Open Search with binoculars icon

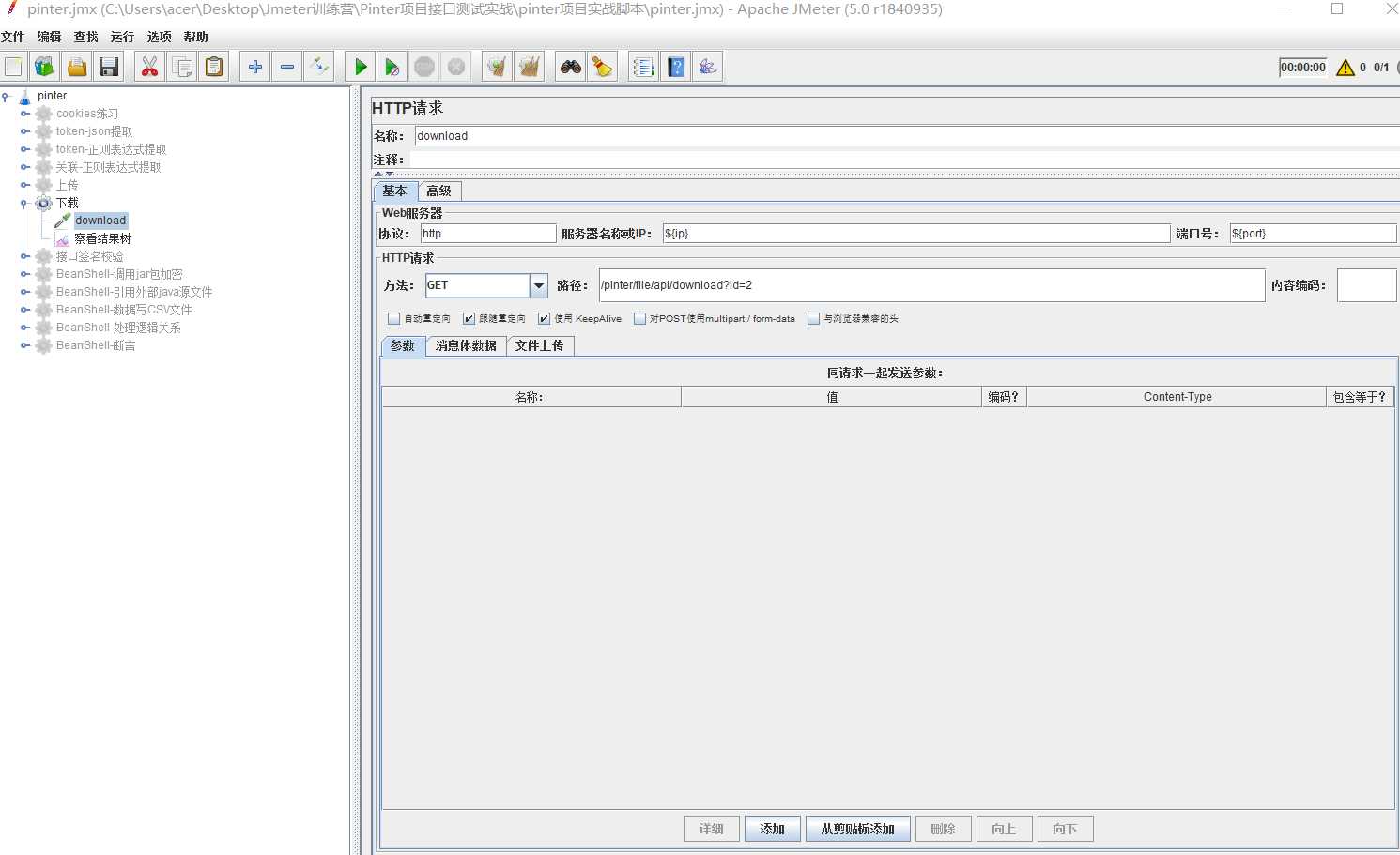[x=571, y=67]
